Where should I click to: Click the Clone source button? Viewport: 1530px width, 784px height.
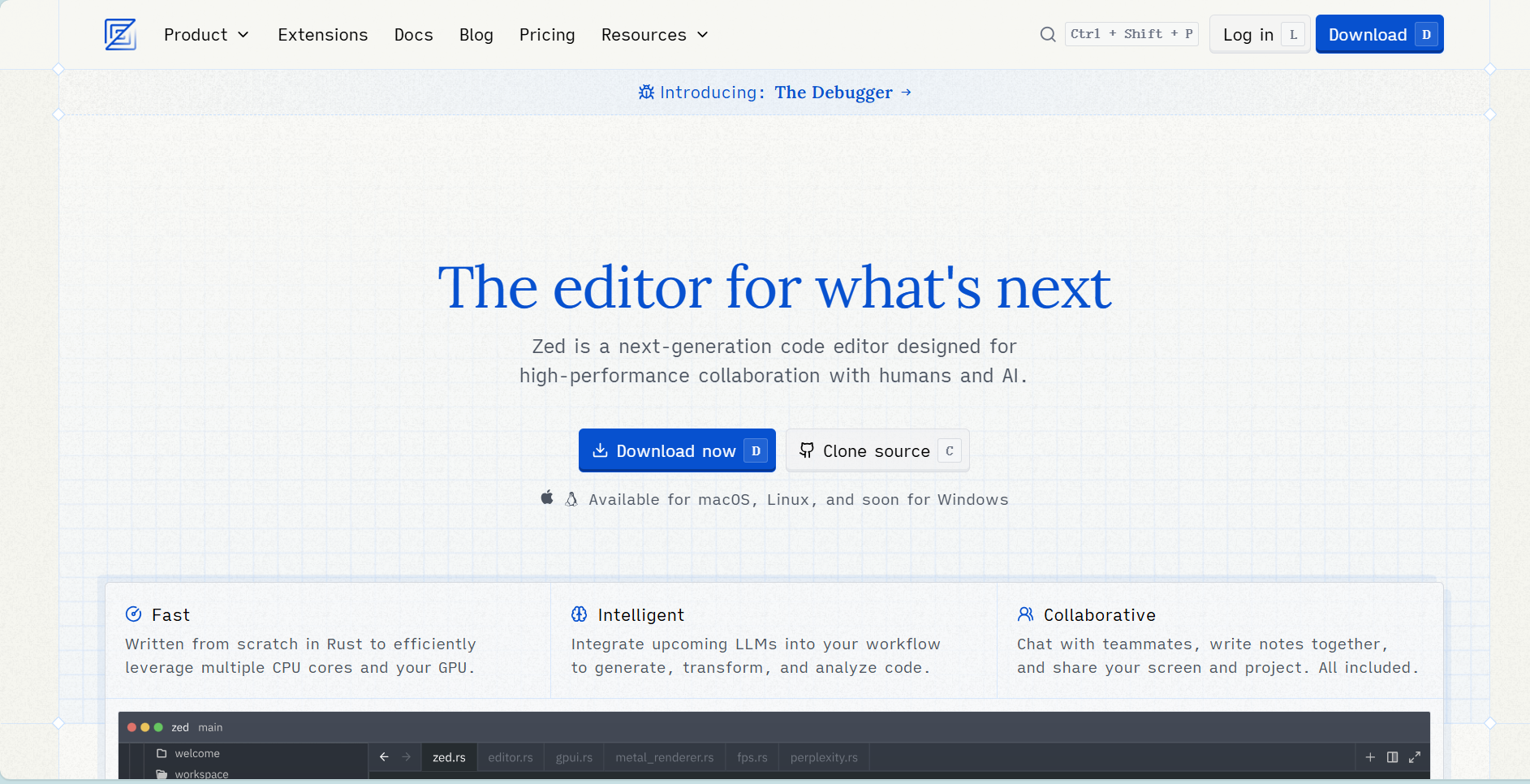pyautogui.click(x=877, y=450)
